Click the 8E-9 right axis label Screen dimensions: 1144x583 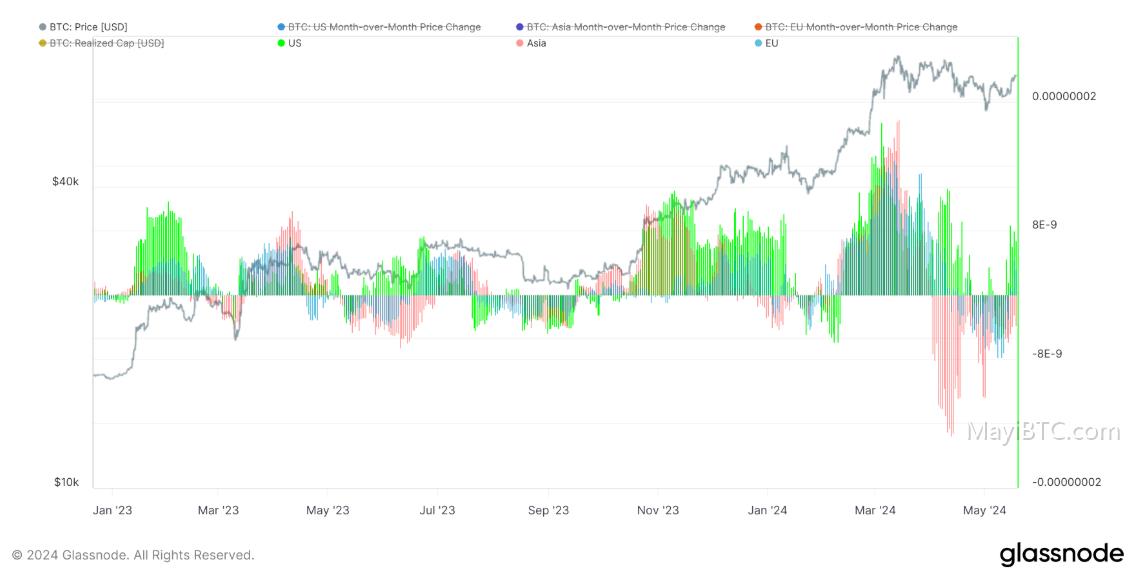[x=1043, y=225]
